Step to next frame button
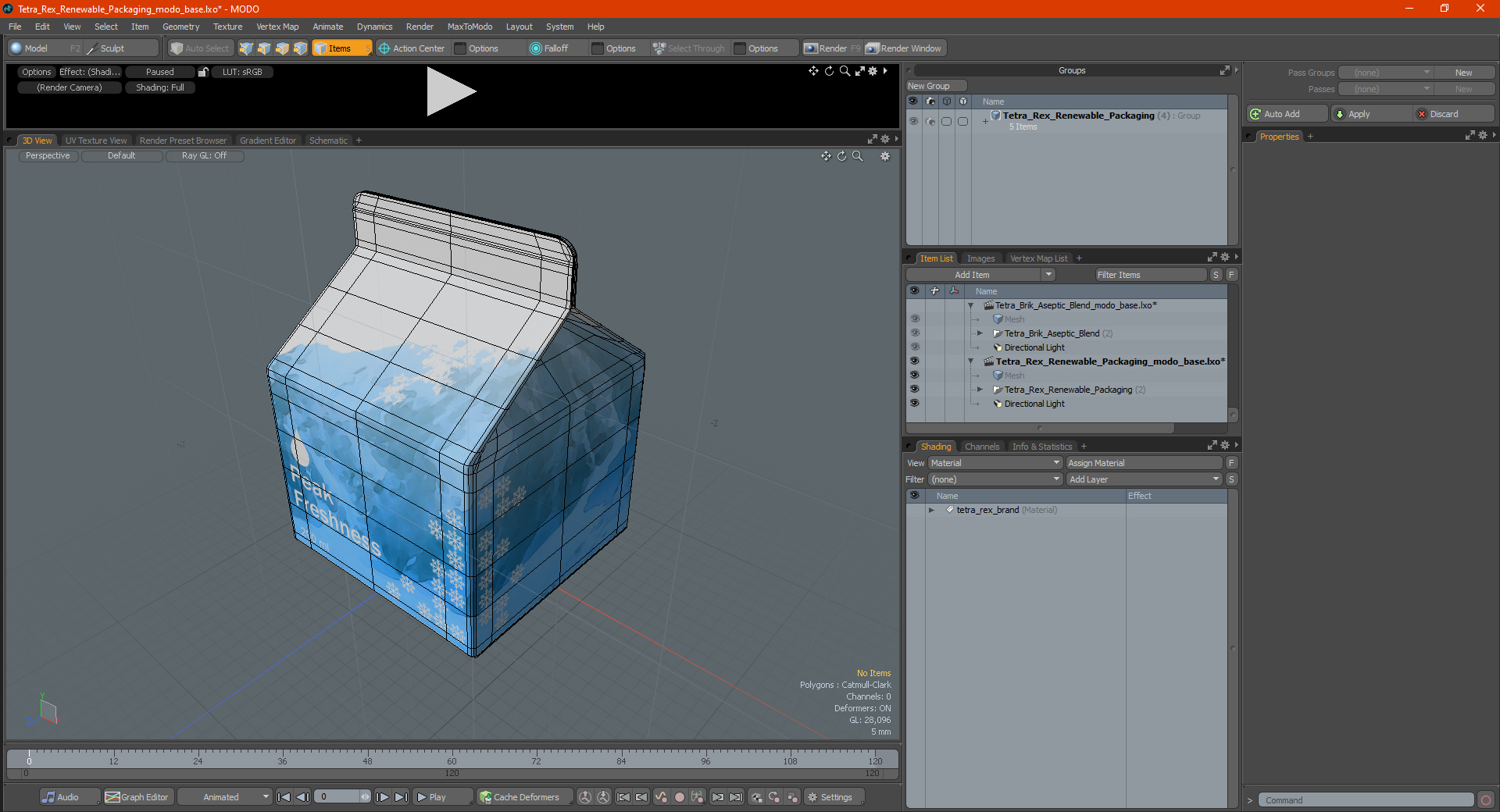 point(383,797)
